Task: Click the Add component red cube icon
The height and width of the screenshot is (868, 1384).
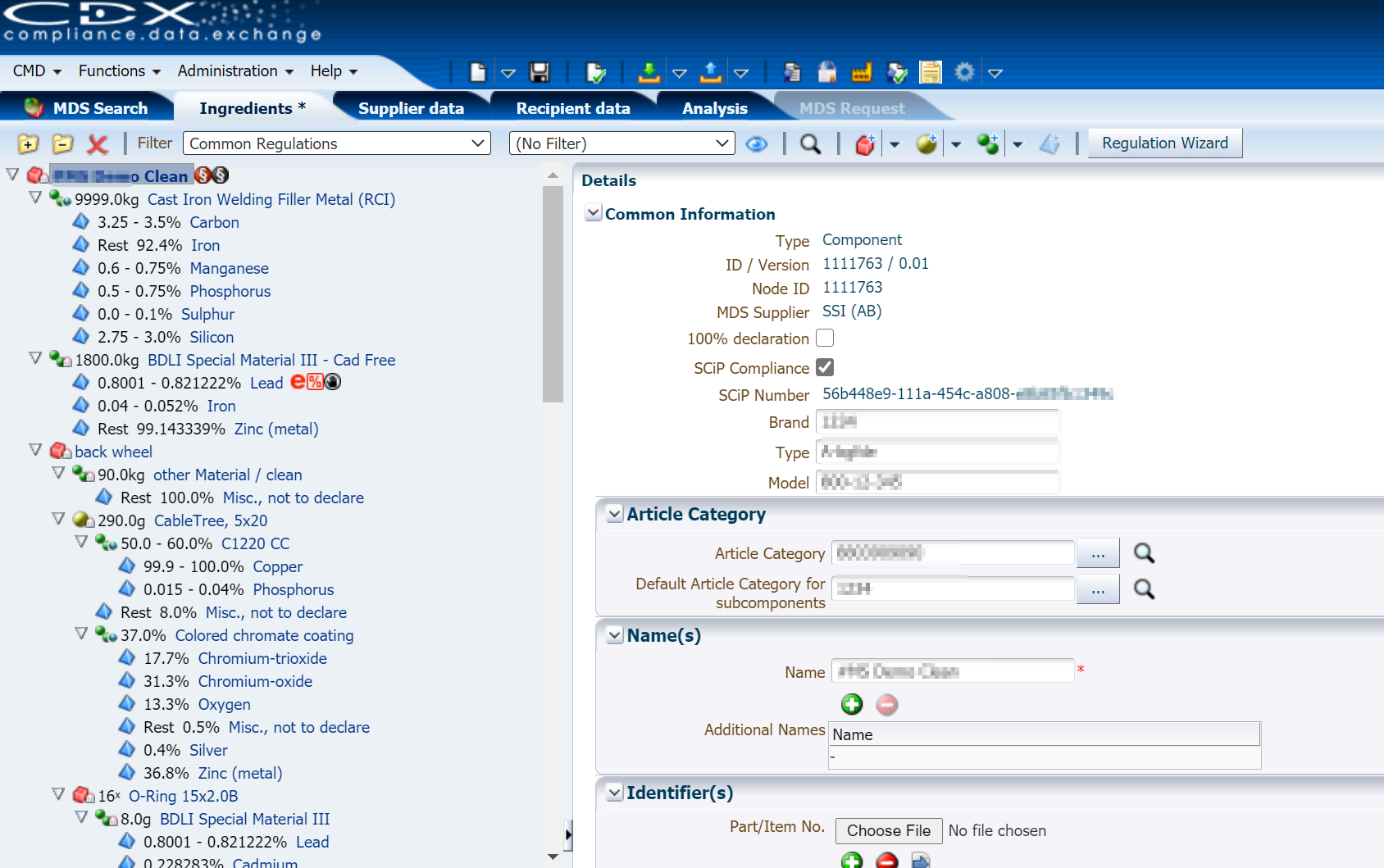Action: (865, 144)
